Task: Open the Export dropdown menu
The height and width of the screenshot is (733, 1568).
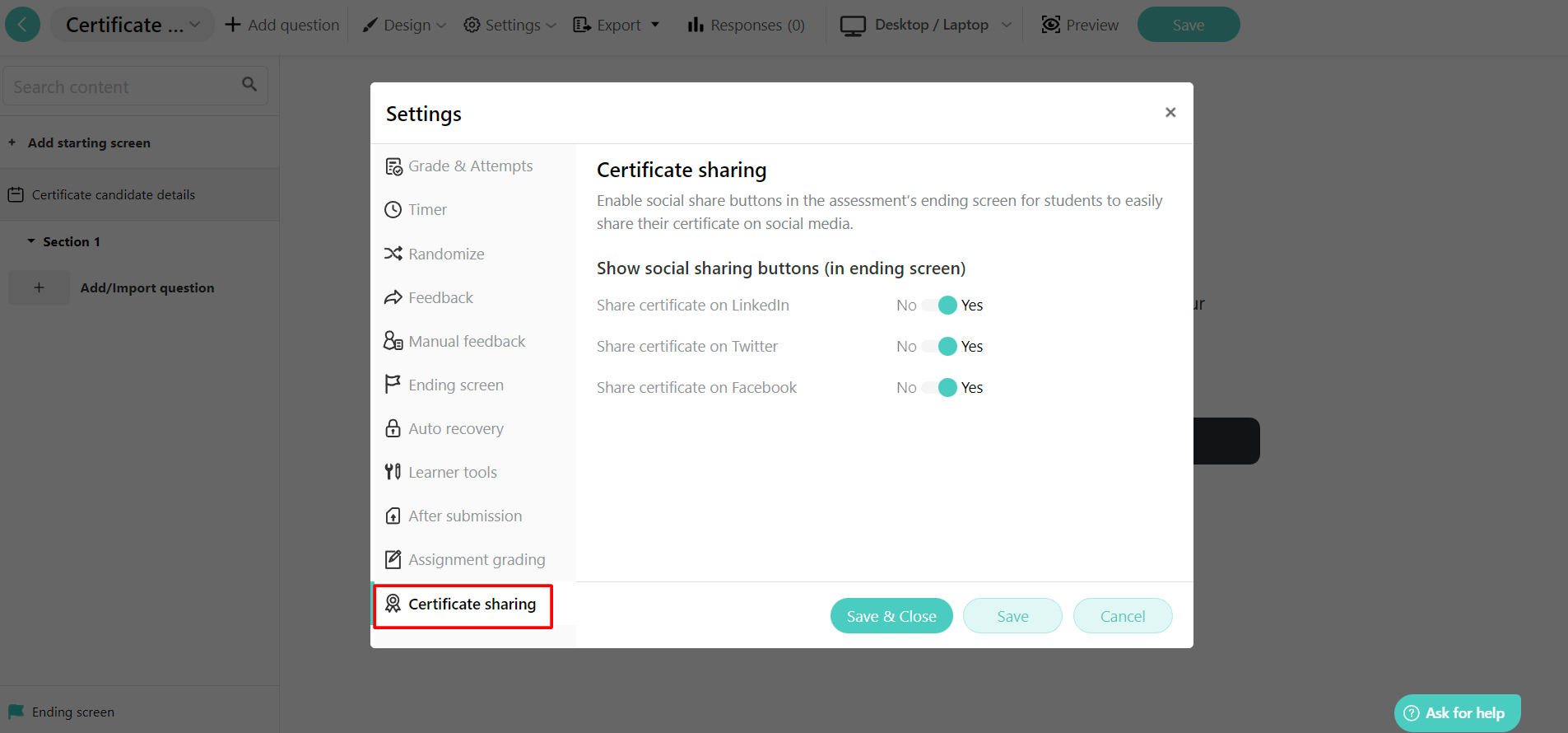Action: point(616,25)
